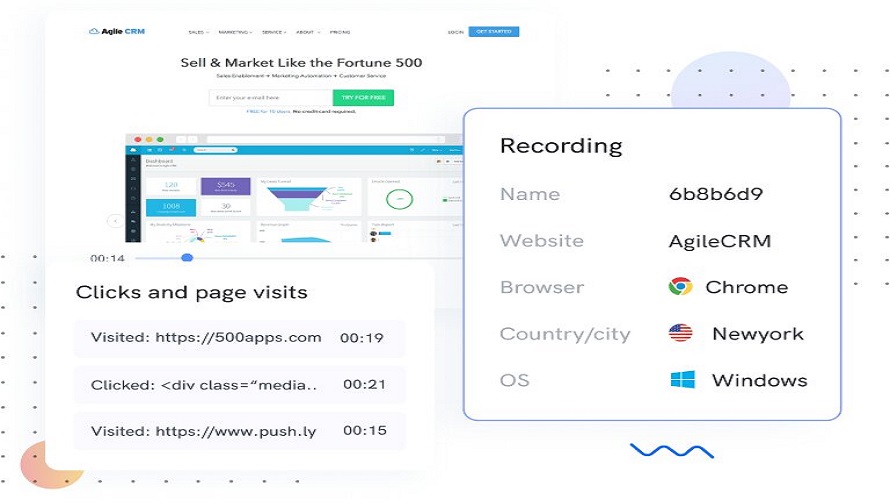
Task: Click the Clicks and page visits heading
Action: pyautogui.click(x=192, y=292)
